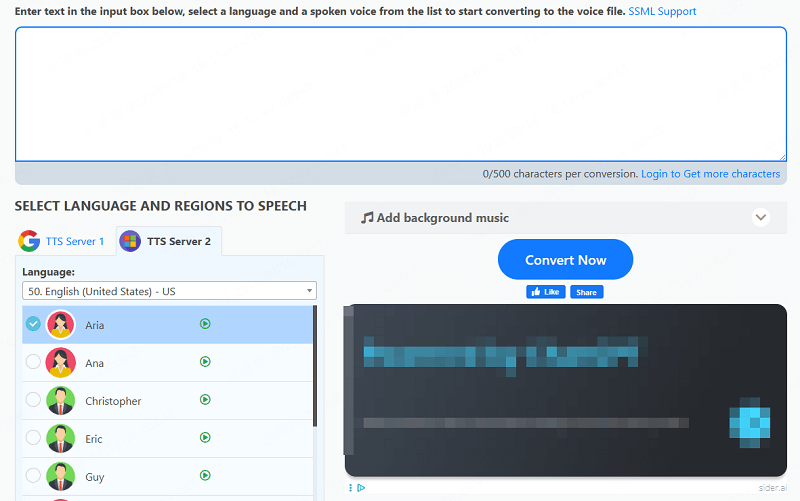
Task: Select the Eric voice radio button
Action: pyautogui.click(x=33, y=437)
